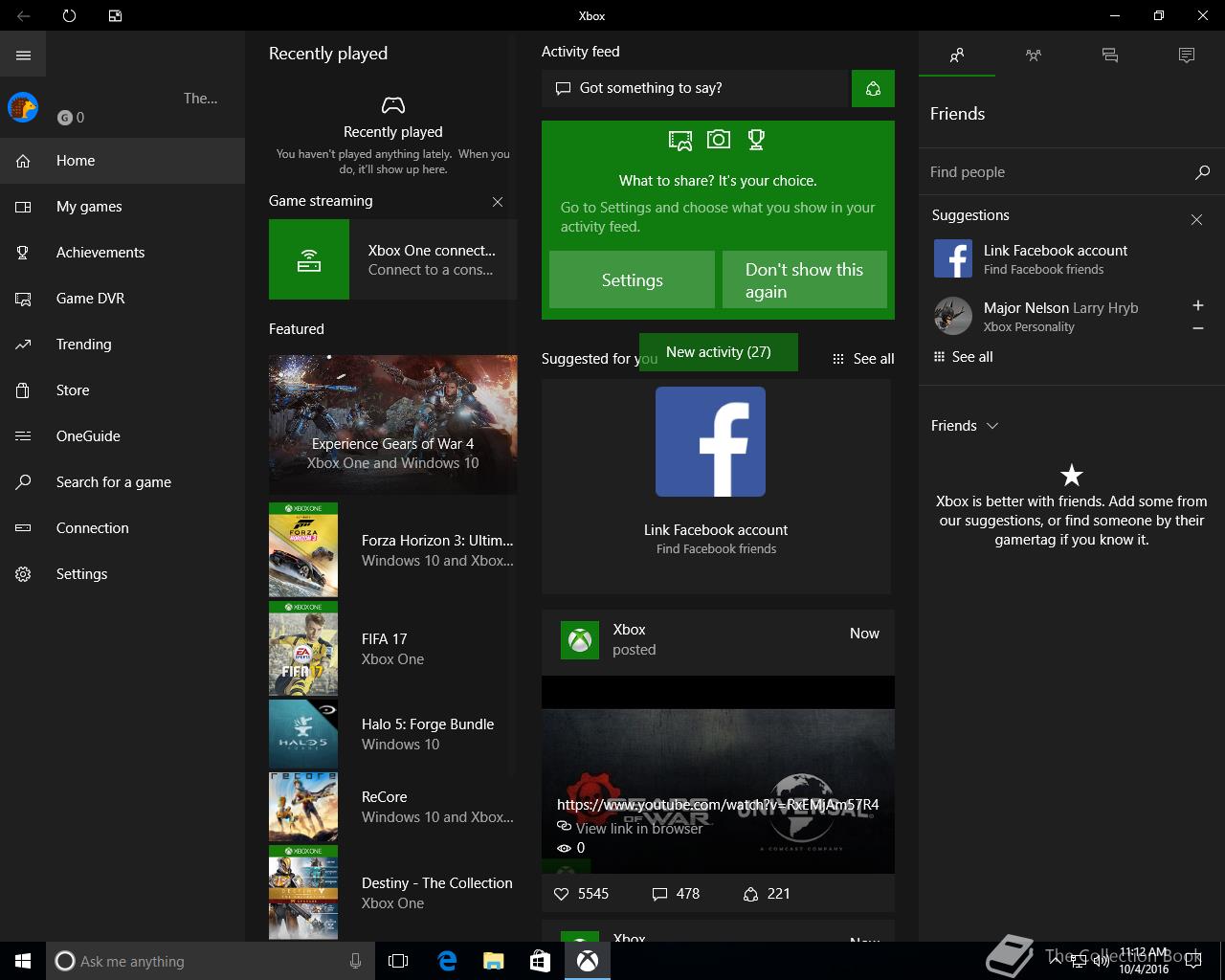
Task: Click the snap window icon in title bar
Action: (x=115, y=15)
